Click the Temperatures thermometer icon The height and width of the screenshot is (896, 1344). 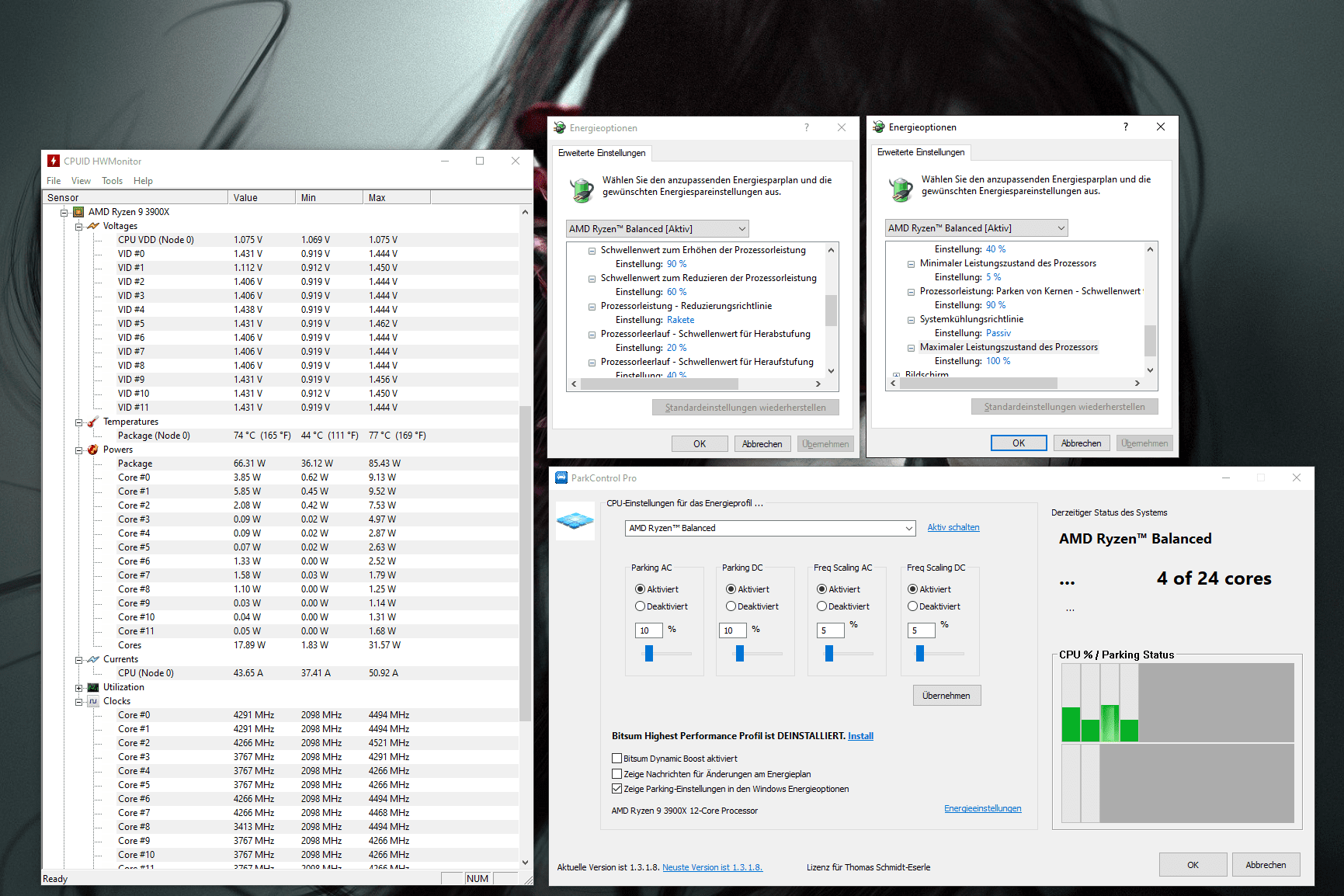click(93, 422)
